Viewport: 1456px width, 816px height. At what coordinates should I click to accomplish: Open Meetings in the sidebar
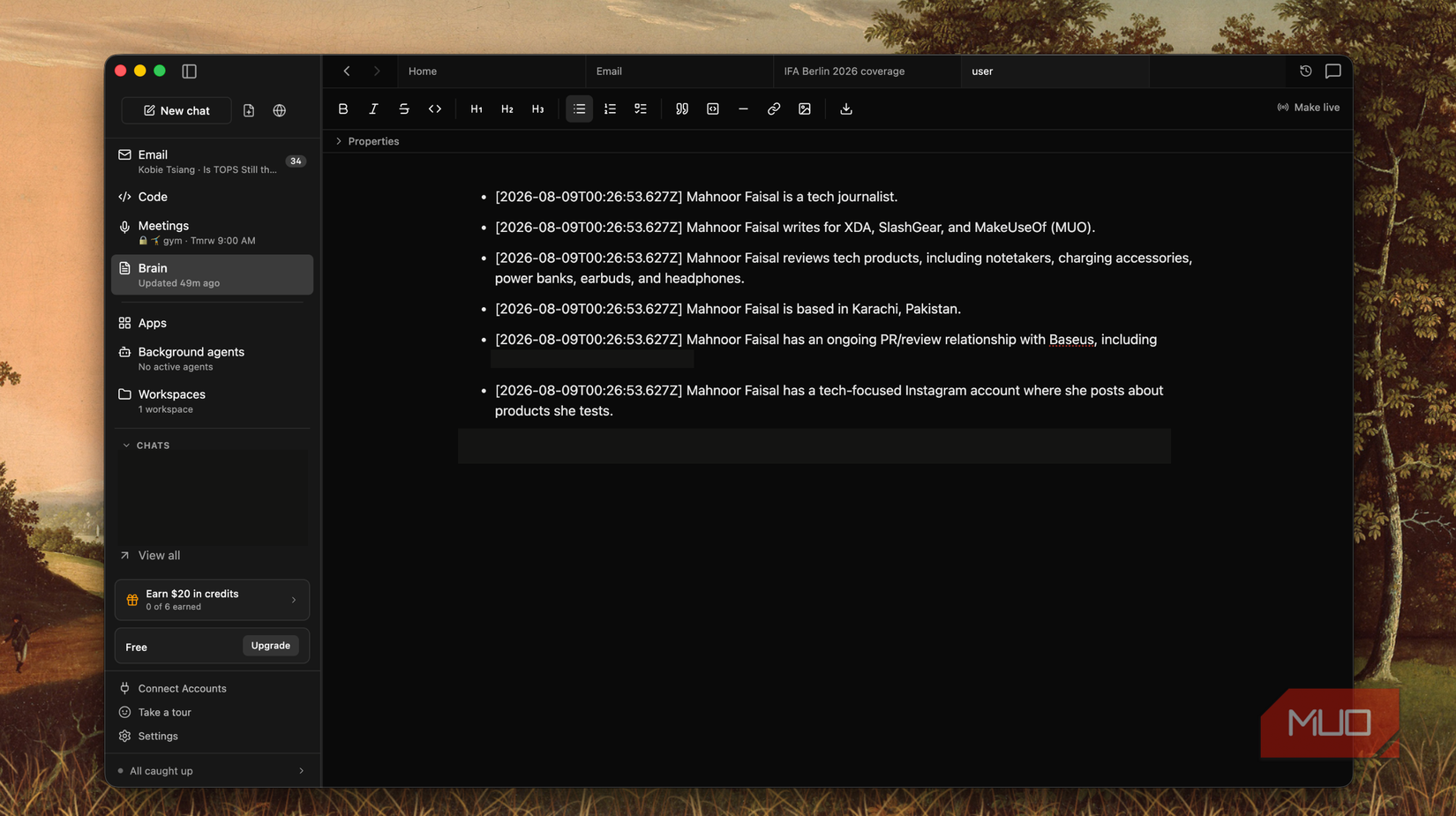click(212, 232)
